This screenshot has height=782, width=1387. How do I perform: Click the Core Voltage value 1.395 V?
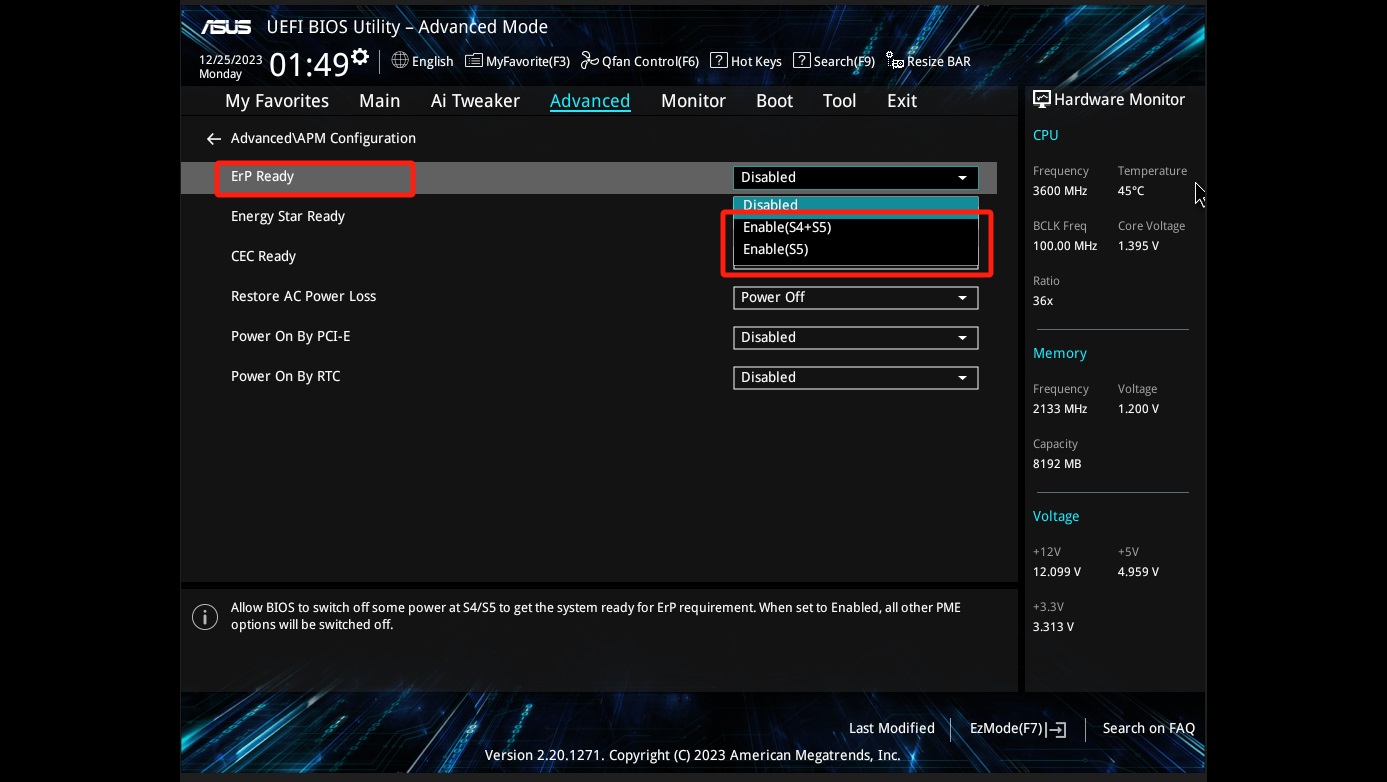coord(1139,245)
